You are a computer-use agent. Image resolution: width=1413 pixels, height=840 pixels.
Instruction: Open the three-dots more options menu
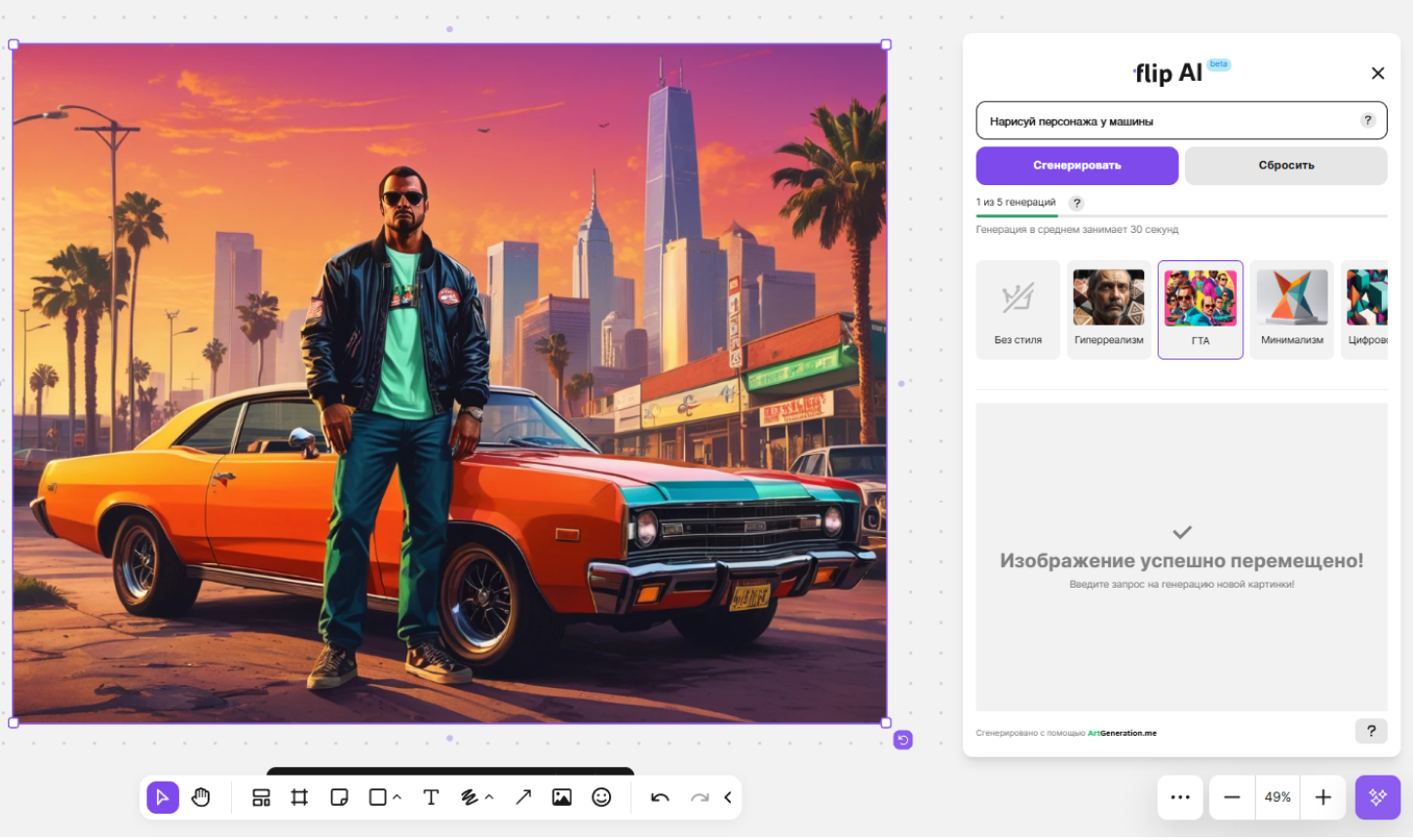(x=1180, y=797)
